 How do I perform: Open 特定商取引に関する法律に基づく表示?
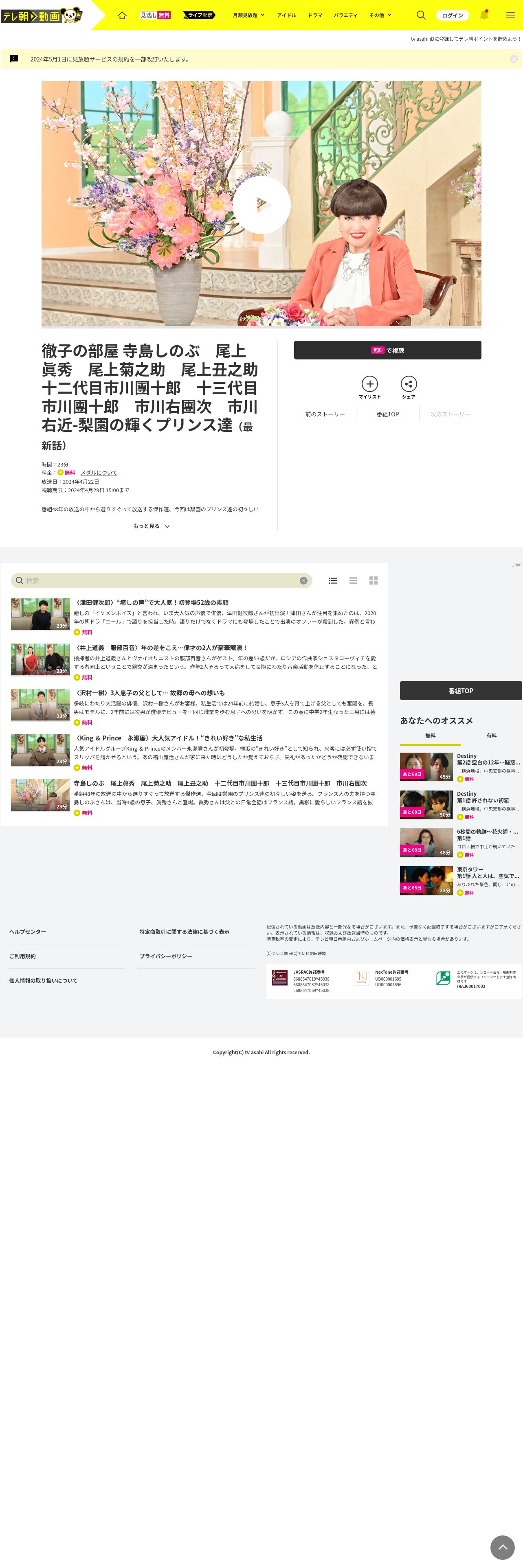tap(185, 932)
